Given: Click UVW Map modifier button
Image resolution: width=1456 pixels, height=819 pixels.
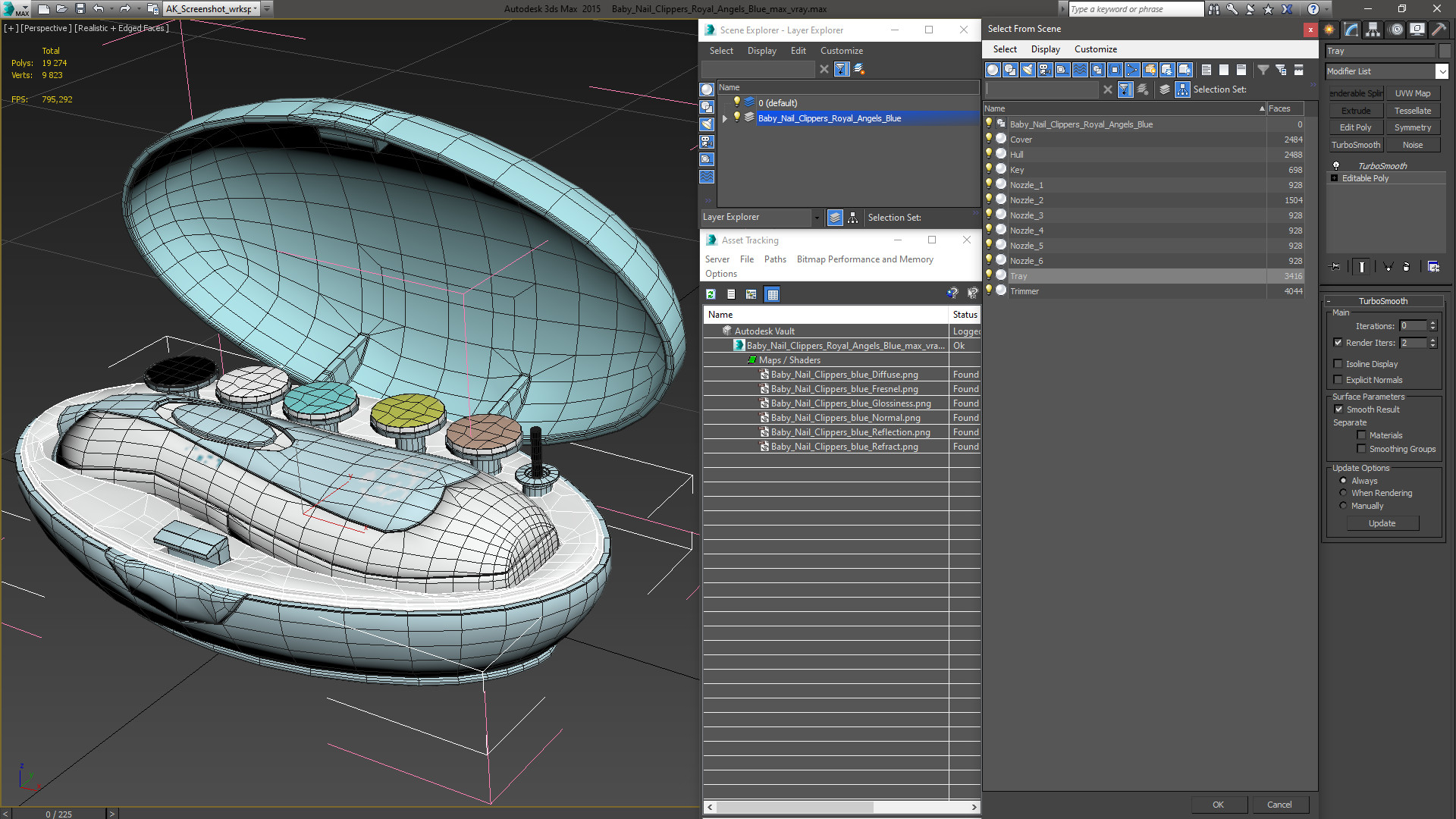Looking at the screenshot, I should [1413, 93].
